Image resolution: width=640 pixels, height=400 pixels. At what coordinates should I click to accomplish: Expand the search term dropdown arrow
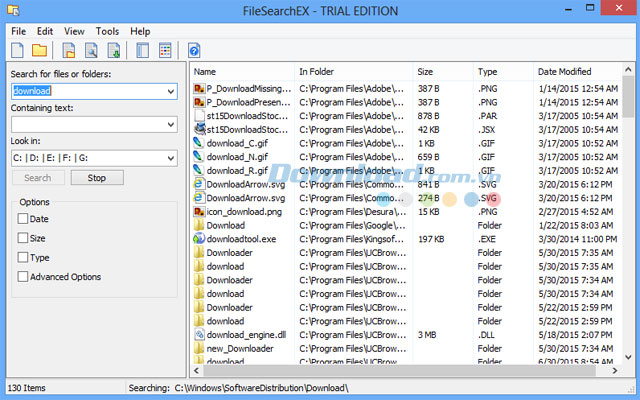pos(171,91)
